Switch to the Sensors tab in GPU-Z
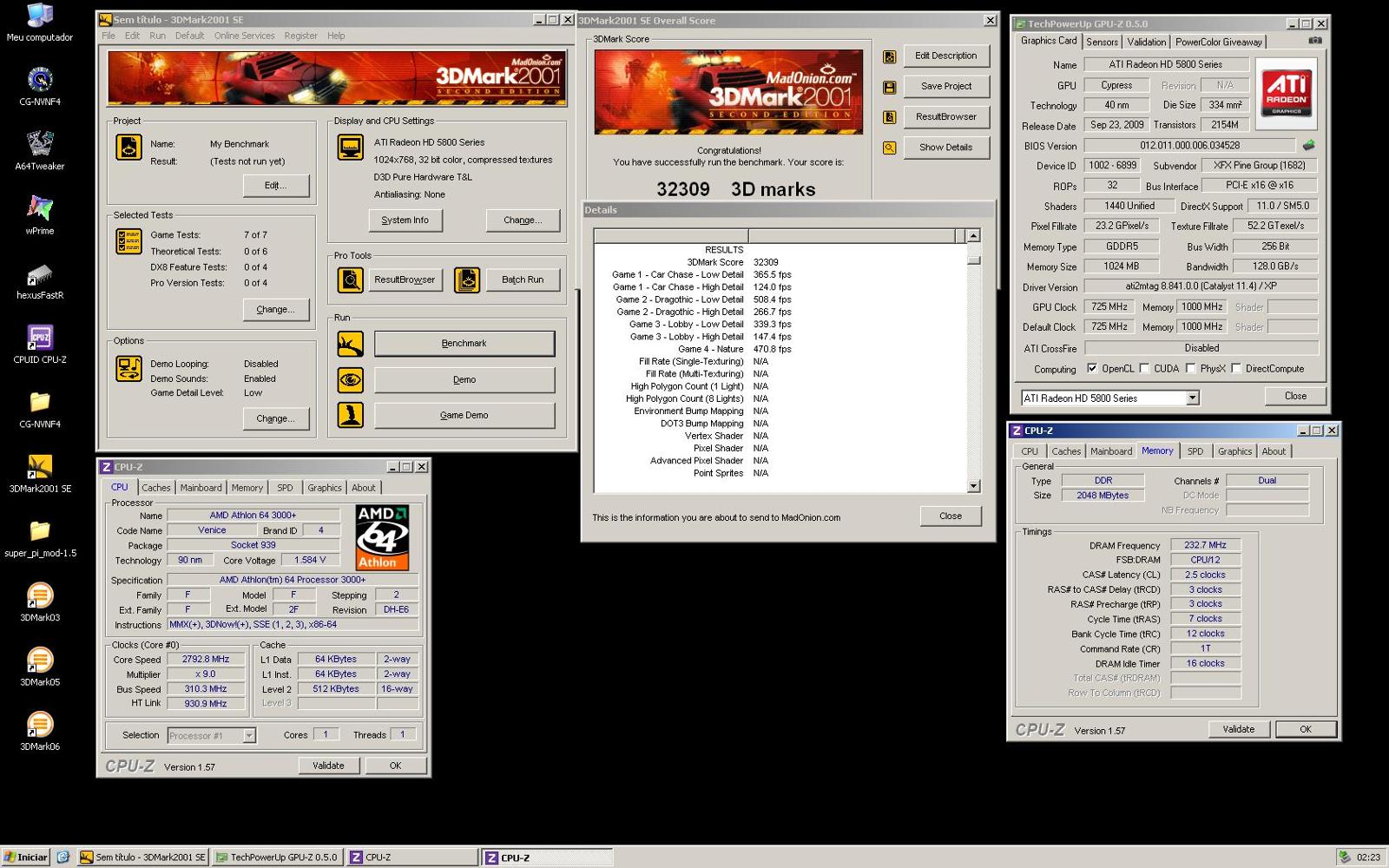The height and width of the screenshot is (868, 1389). click(x=1102, y=42)
